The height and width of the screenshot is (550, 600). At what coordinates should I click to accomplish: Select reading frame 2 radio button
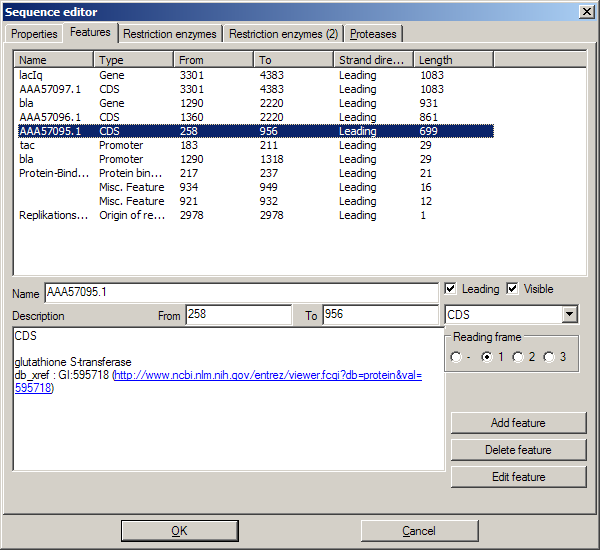click(518, 357)
